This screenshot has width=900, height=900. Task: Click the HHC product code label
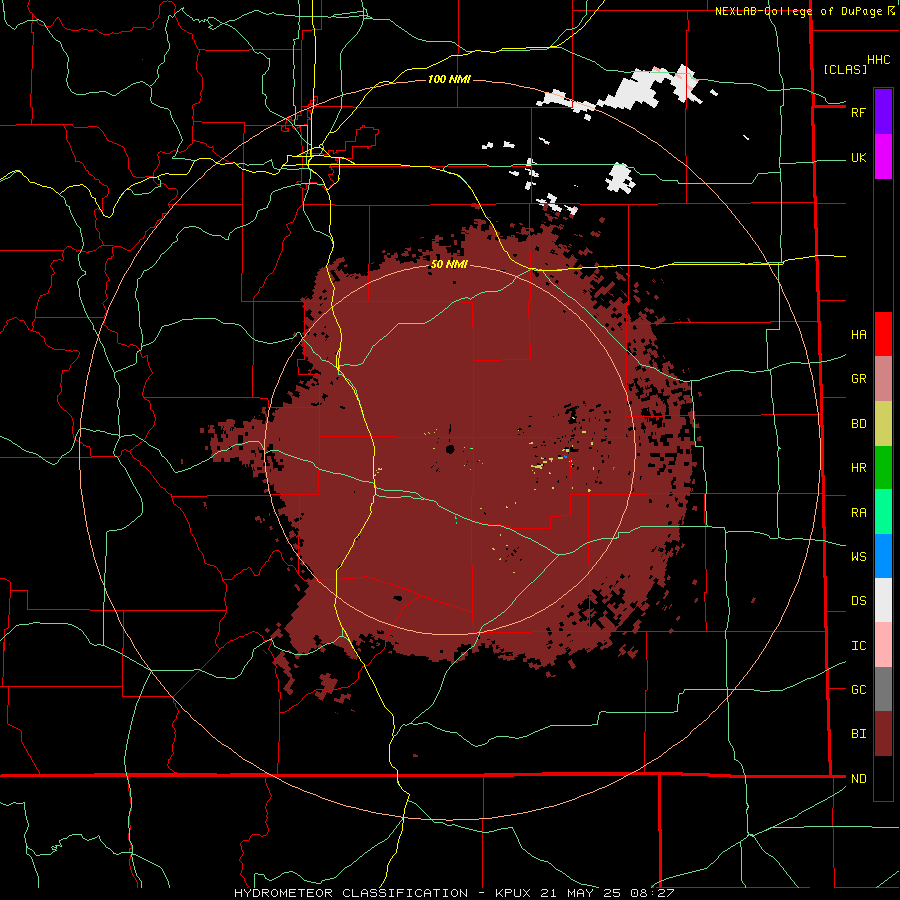click(x=879, y=60)
